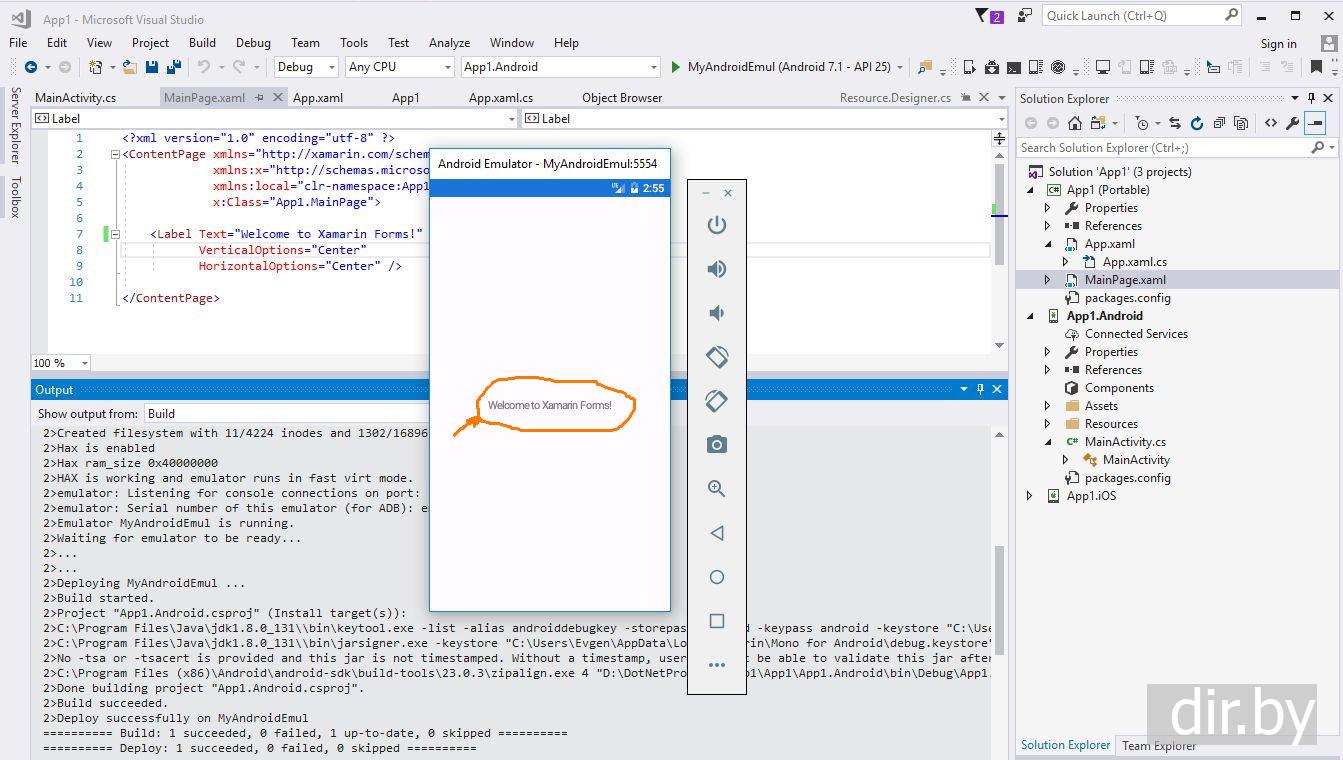Start debugging on MyAndroidEmul

pyautogui.click(x=676, y=67)
